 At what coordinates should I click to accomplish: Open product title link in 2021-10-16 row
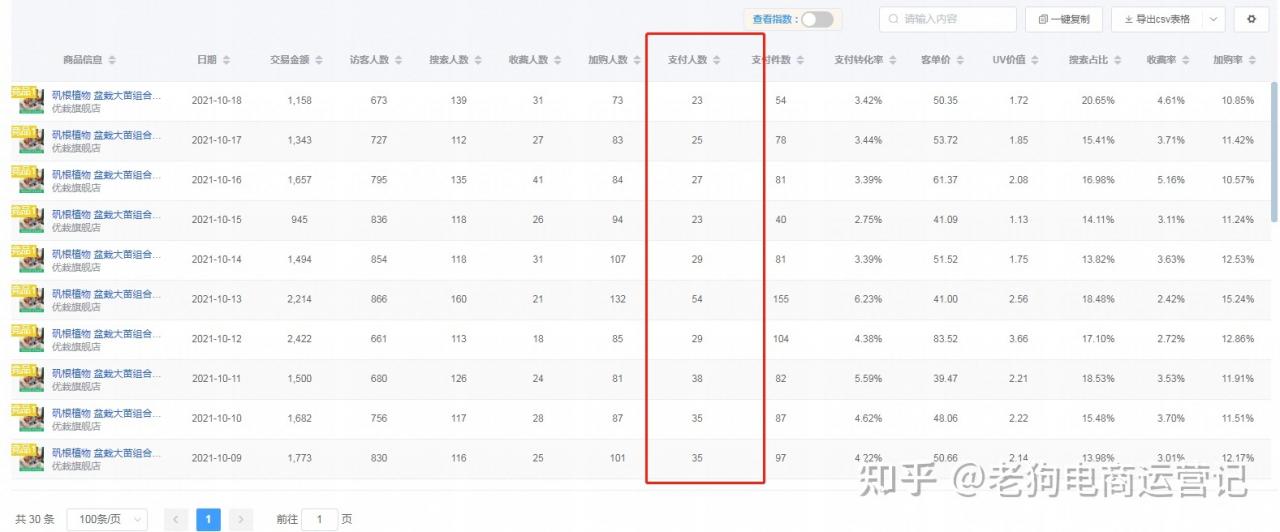click(x=106, y=175)
